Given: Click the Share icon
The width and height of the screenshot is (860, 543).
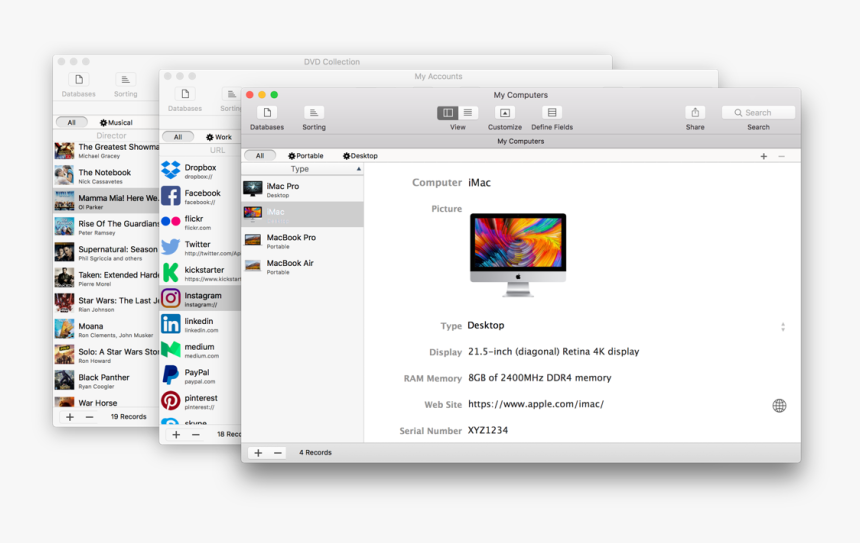Looking at the screenshot, I should click(x=695, y=113).
